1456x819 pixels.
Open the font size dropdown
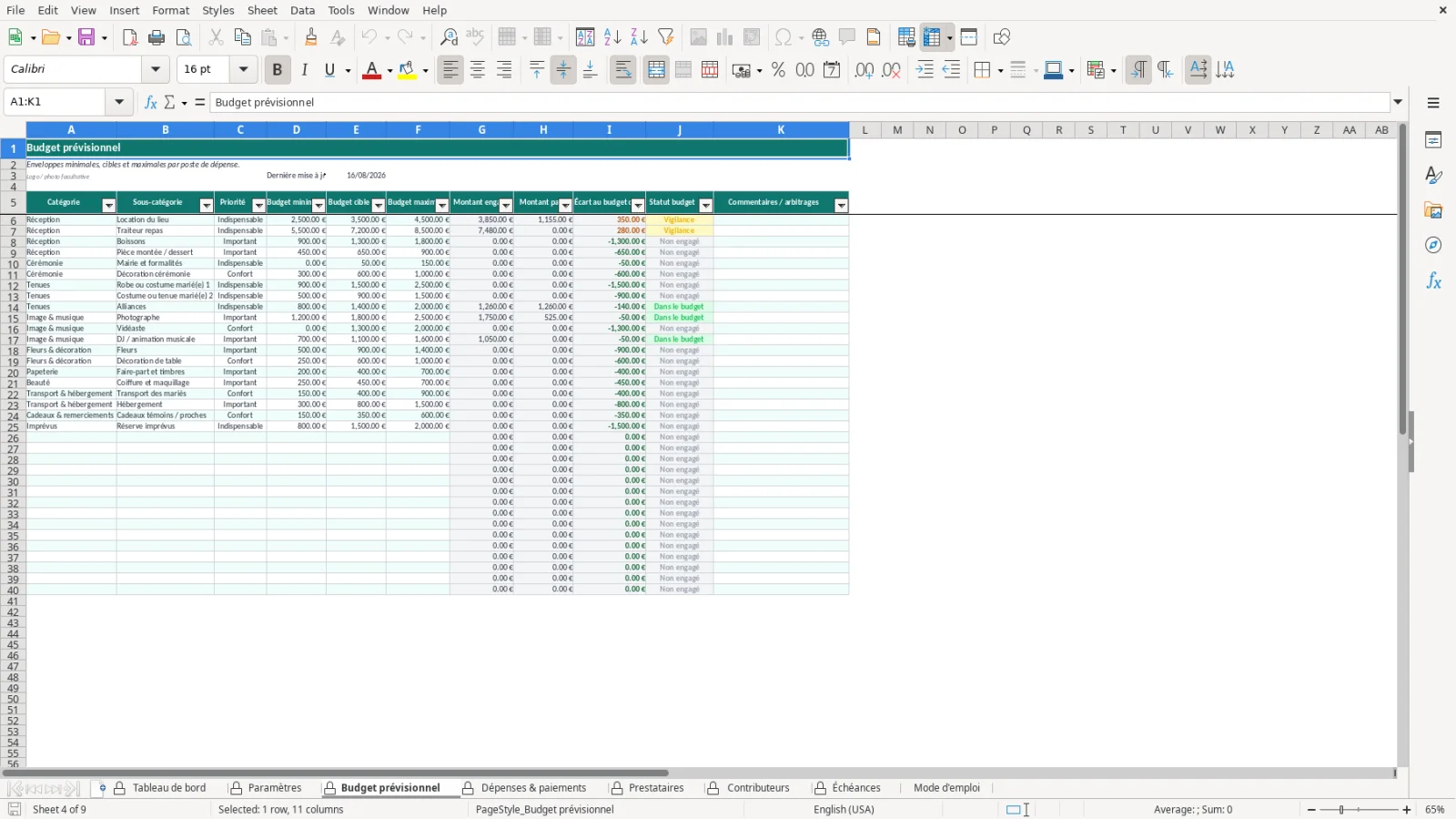coord(243,69)
